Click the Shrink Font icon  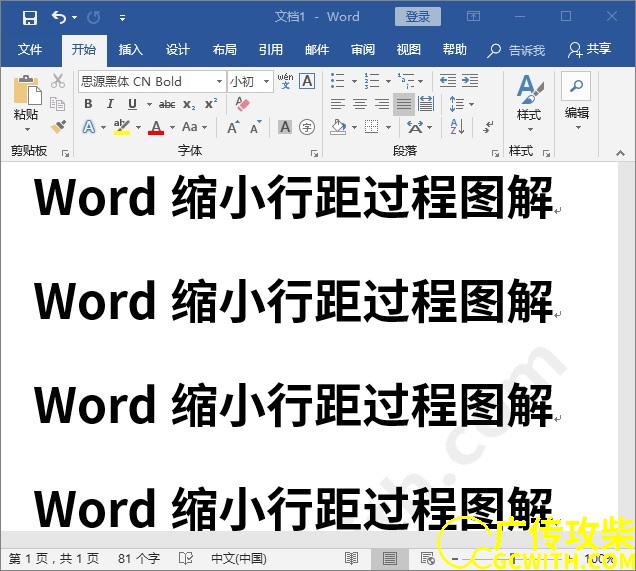tap(256, 127)
